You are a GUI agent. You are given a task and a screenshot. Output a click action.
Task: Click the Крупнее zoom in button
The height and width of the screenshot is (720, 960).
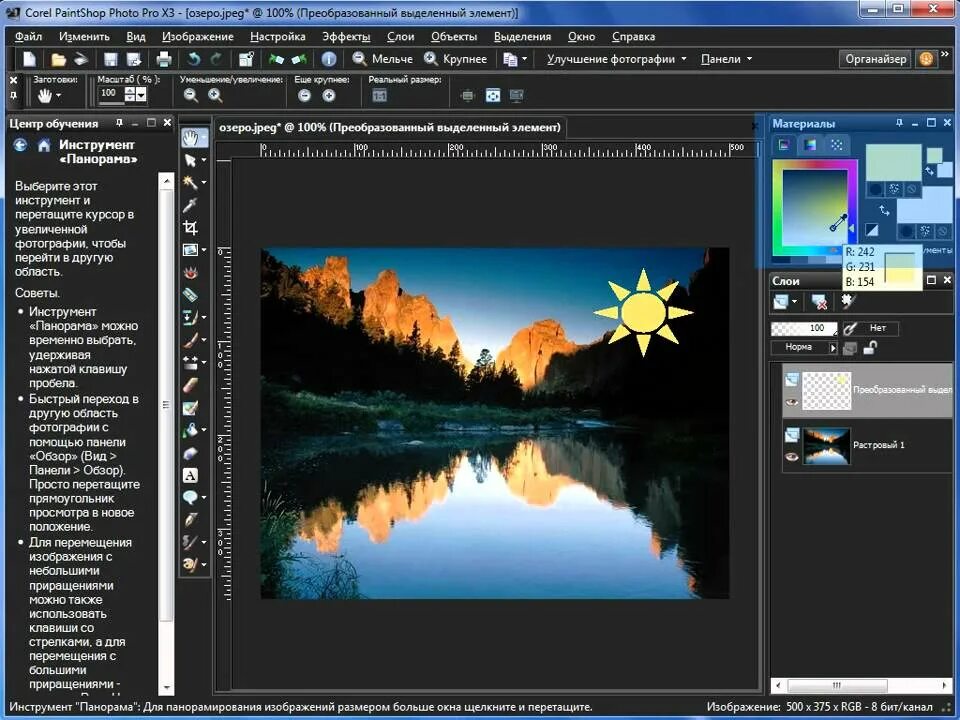pos(456,59)
